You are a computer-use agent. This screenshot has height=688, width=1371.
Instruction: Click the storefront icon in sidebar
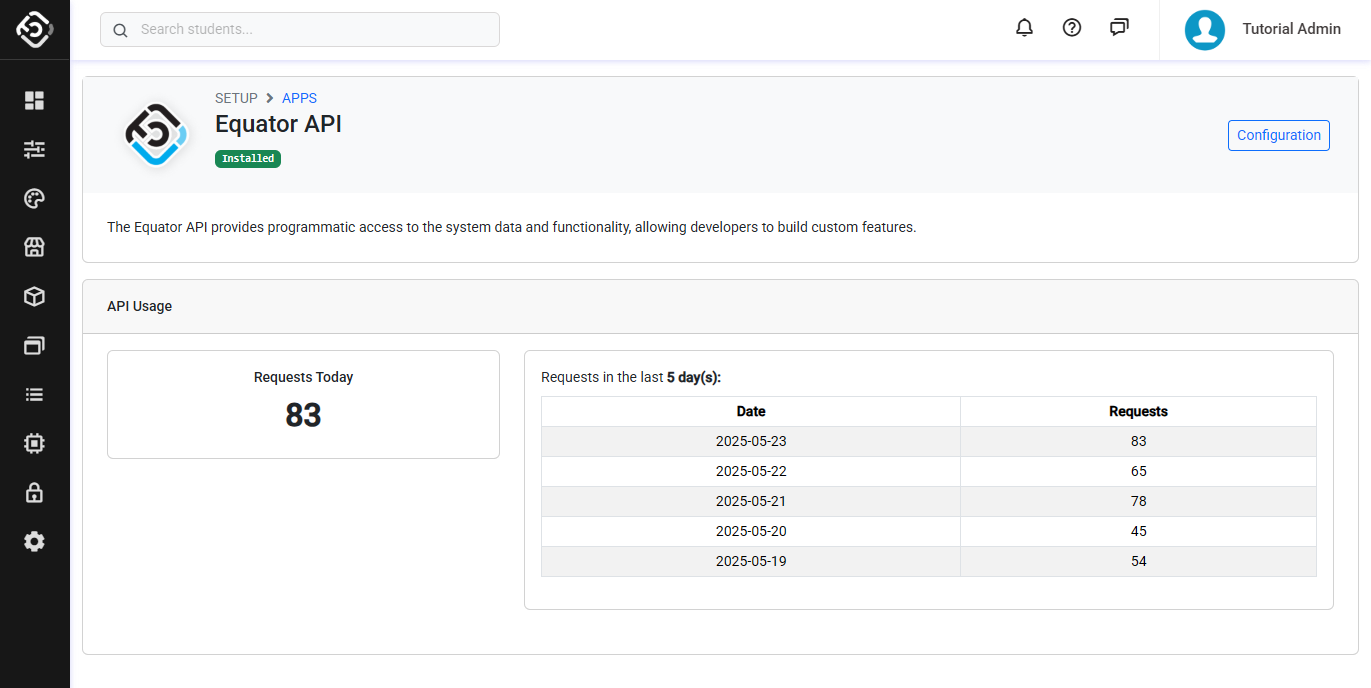click(x=35, y=247)
